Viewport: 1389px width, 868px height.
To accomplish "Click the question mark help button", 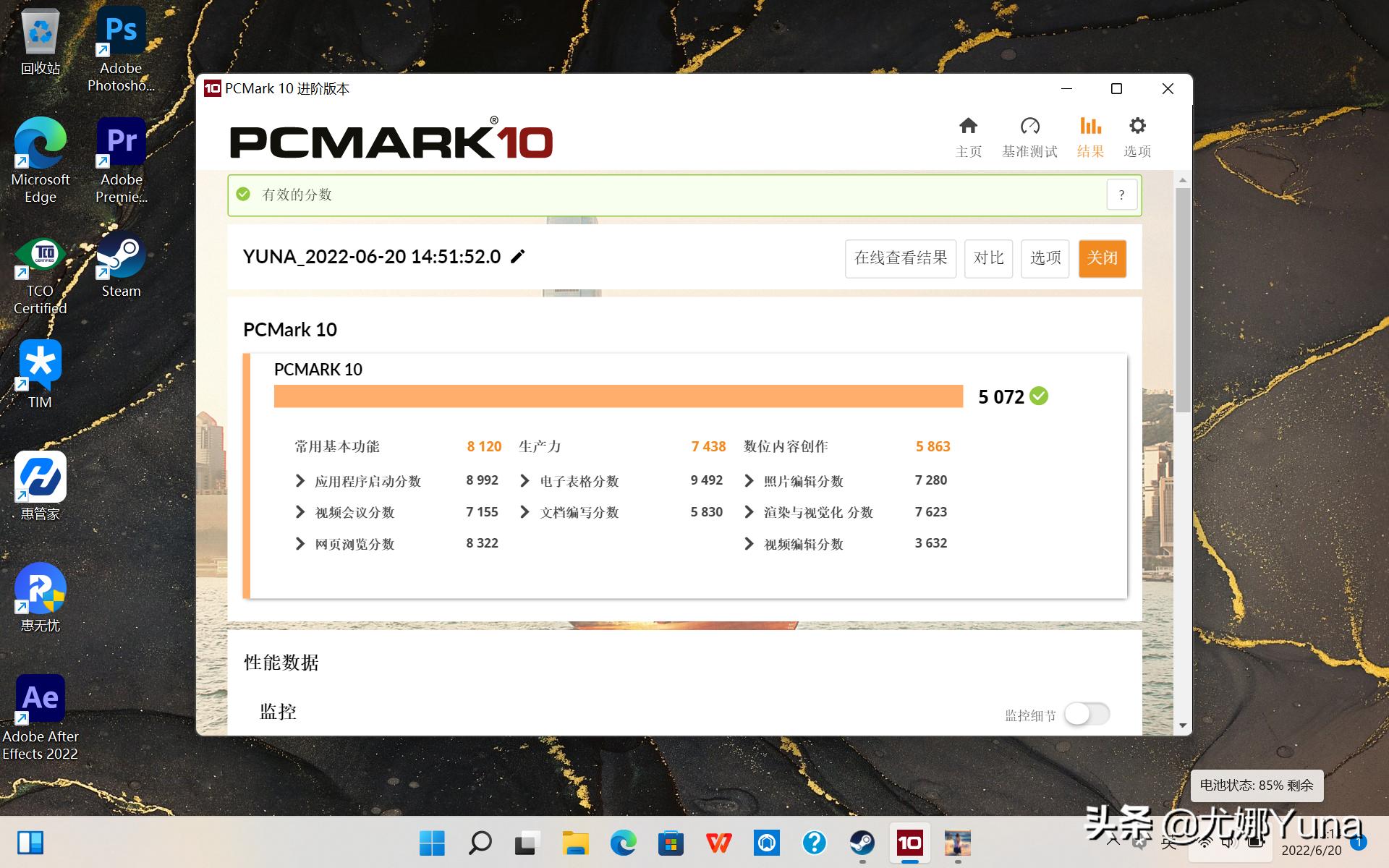I will [1121, 195].
